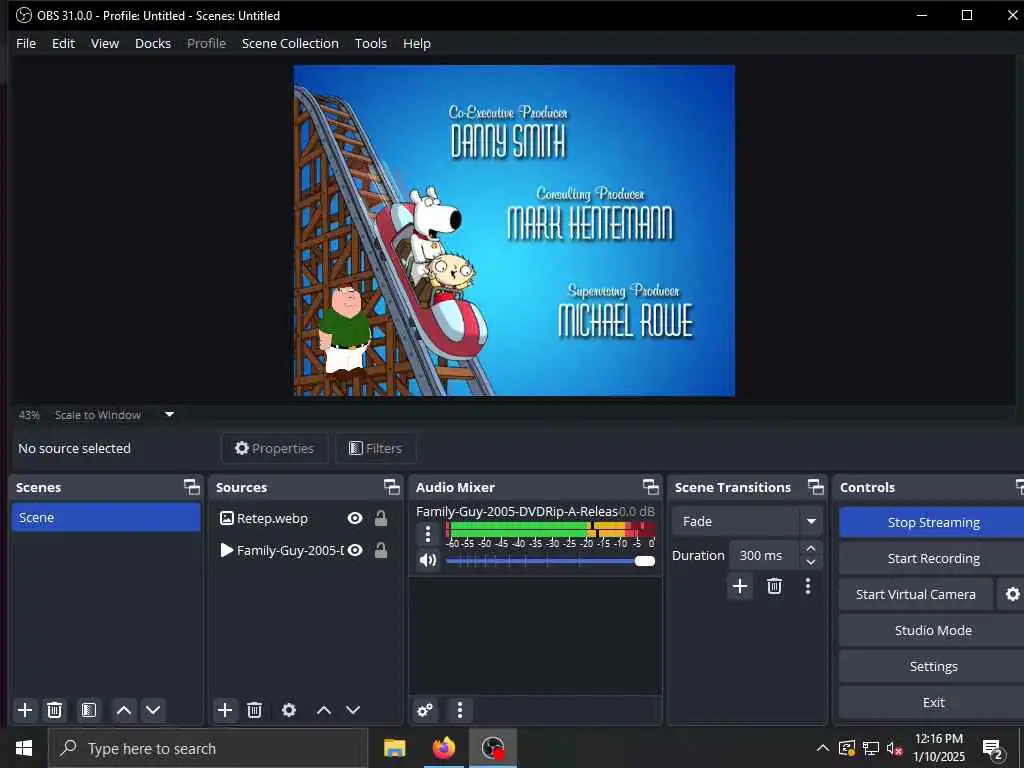Open source properties gear in Sources panel

pos(289,710)
